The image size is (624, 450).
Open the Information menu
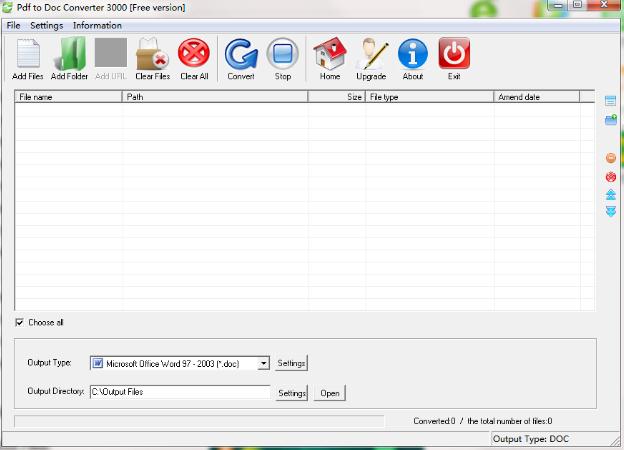pyautogui.click(x=97, y=25)
